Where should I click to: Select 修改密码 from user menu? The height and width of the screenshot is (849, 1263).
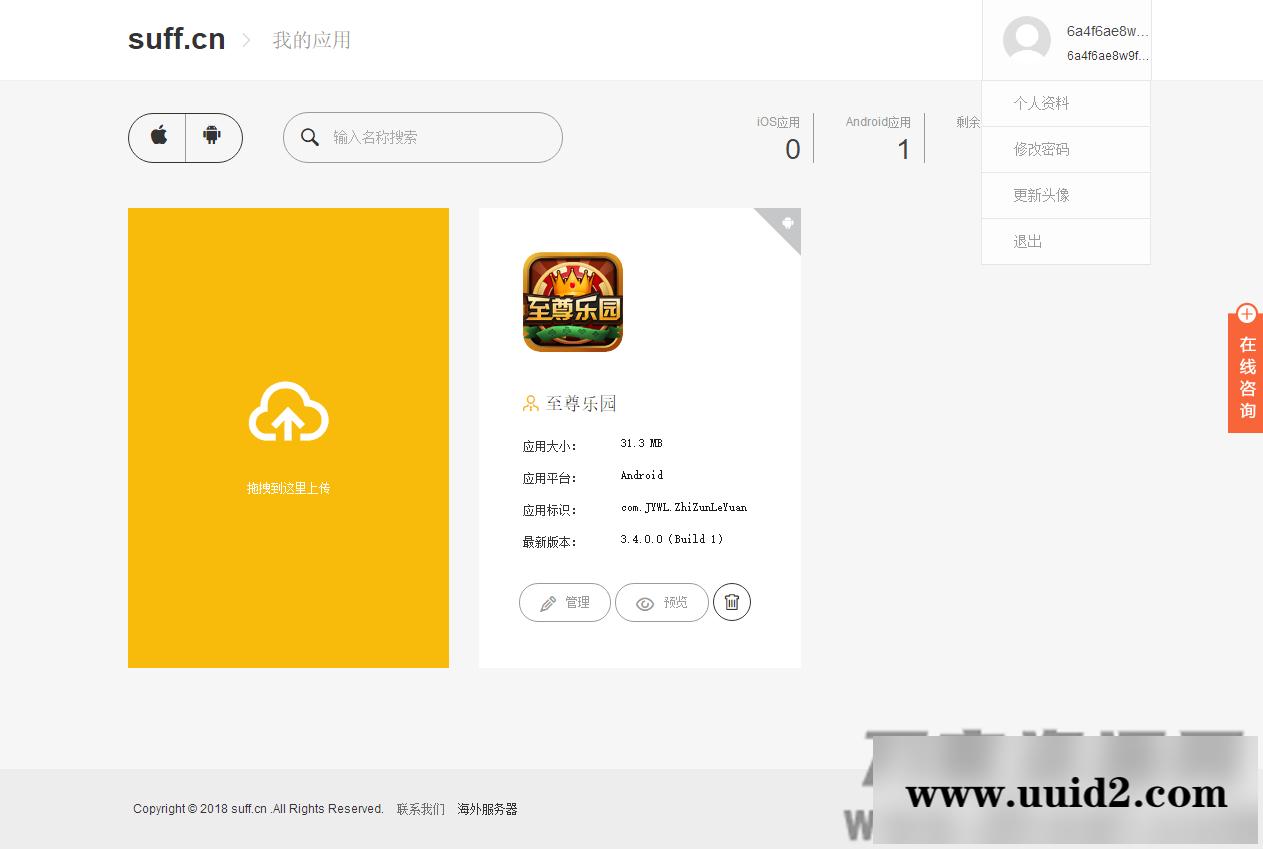coord(1041,149)
